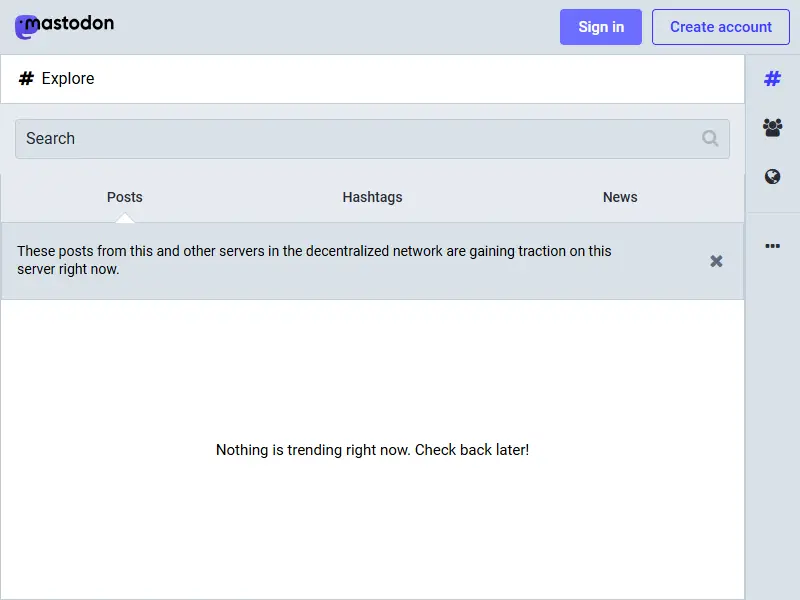Open the Mastodon logo

64,25
